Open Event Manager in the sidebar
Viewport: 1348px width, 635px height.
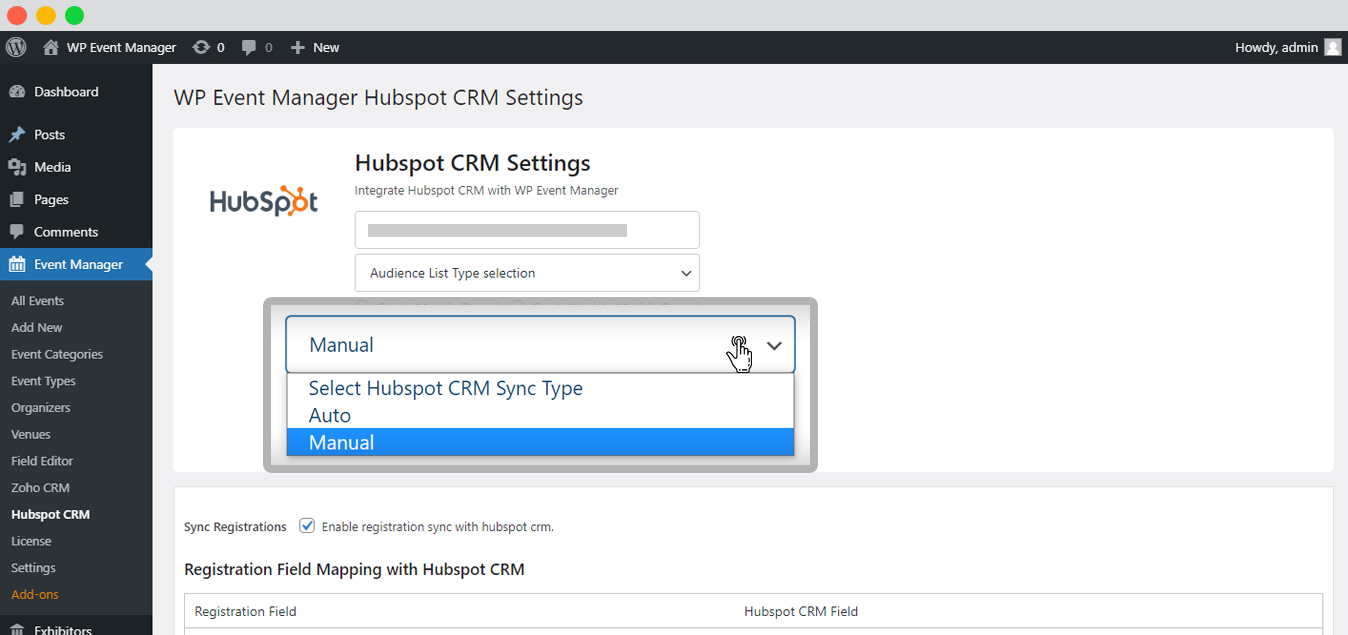click(76, 265)
